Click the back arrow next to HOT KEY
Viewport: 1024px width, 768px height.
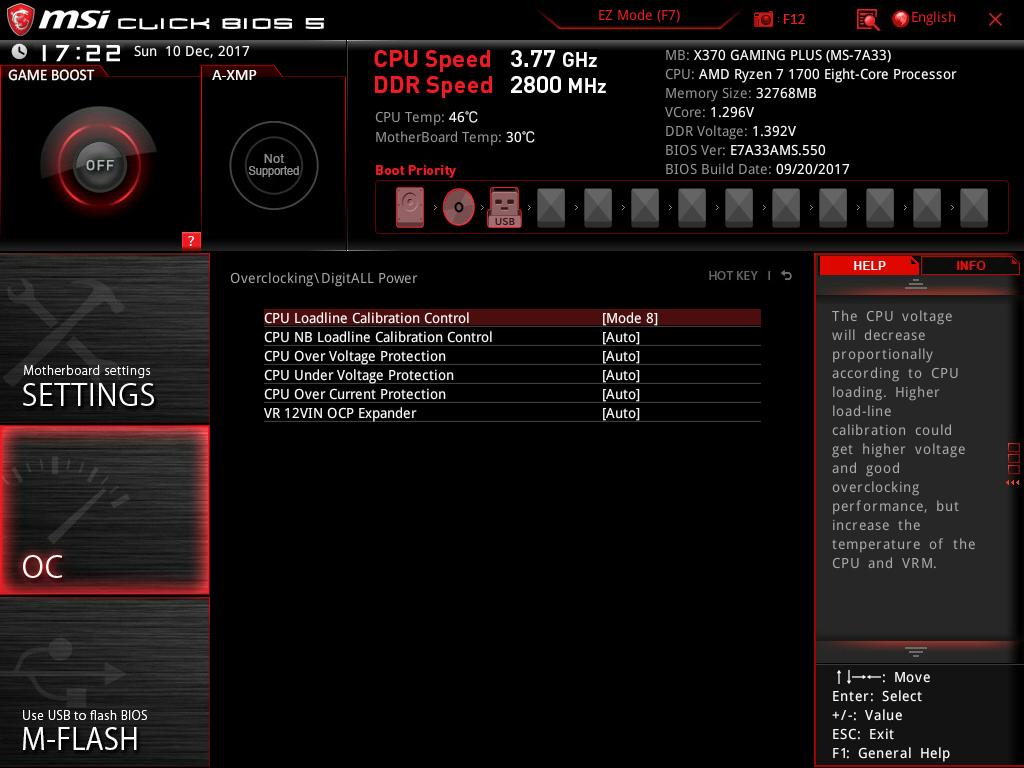787,276
